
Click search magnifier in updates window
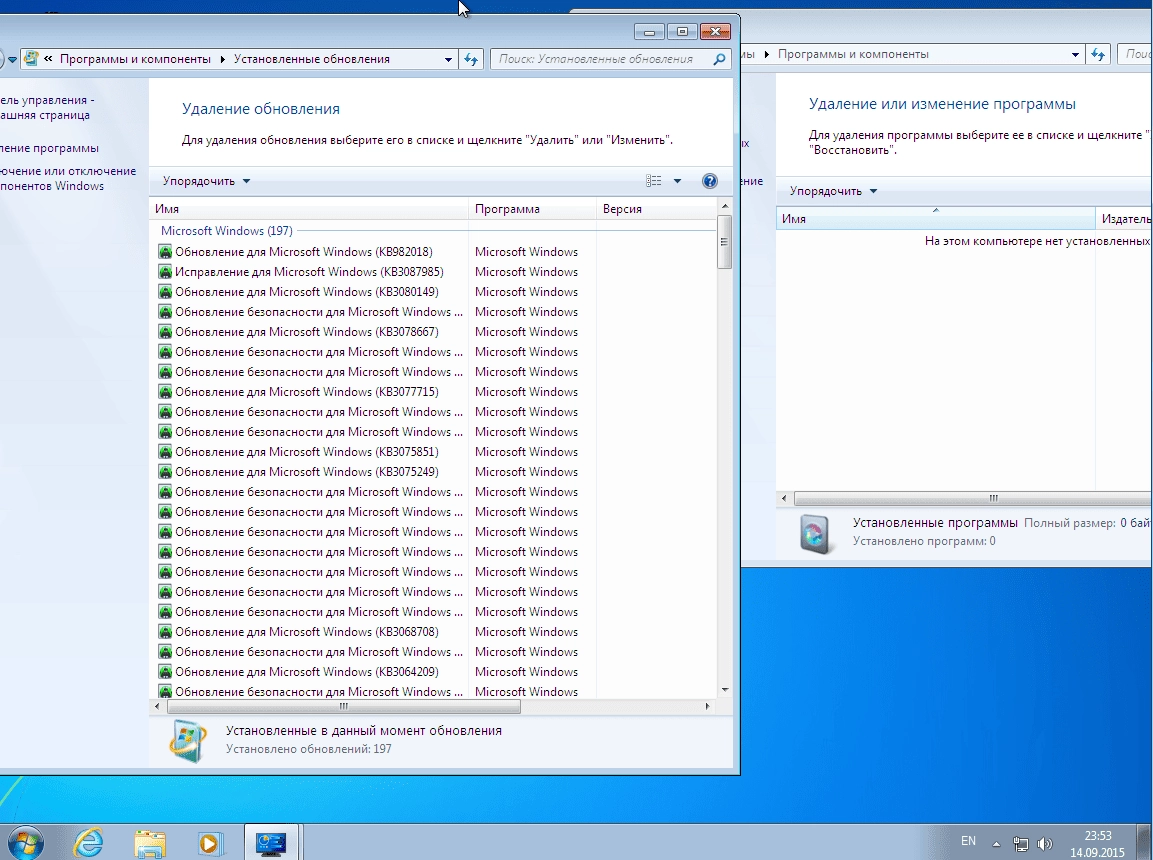719,59
